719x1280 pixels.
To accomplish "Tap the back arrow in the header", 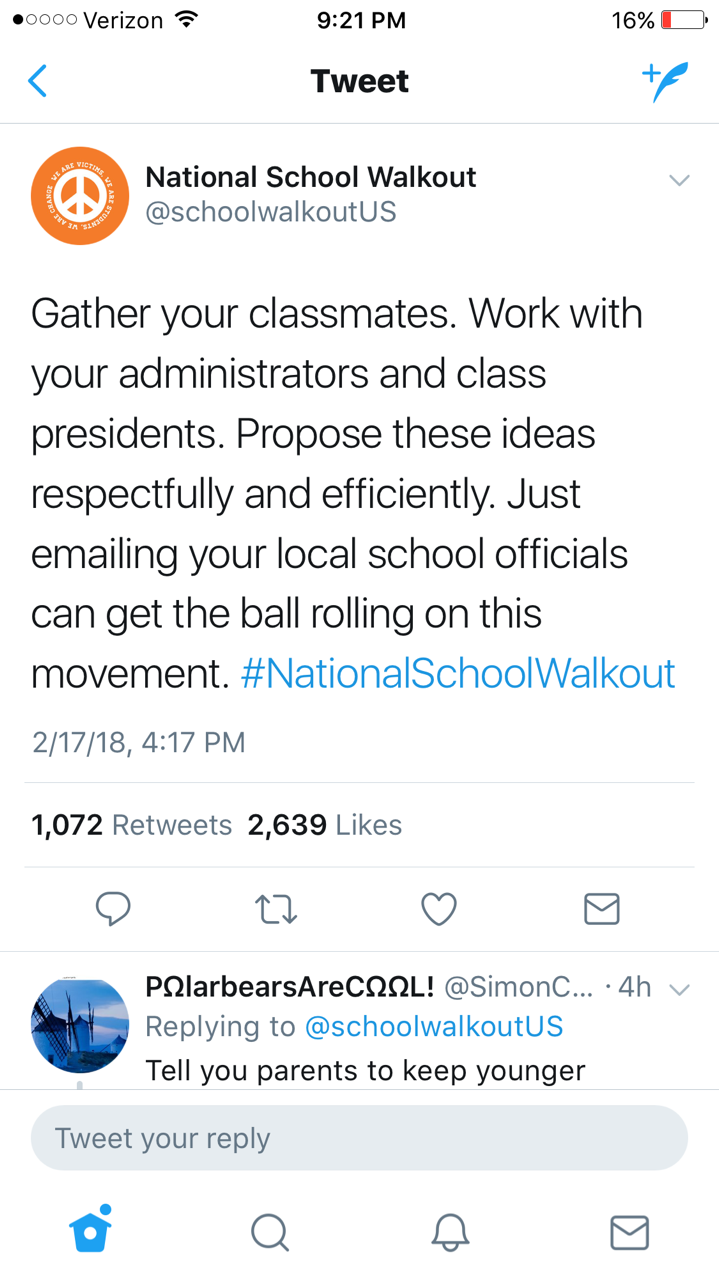I will coord(38,81).
